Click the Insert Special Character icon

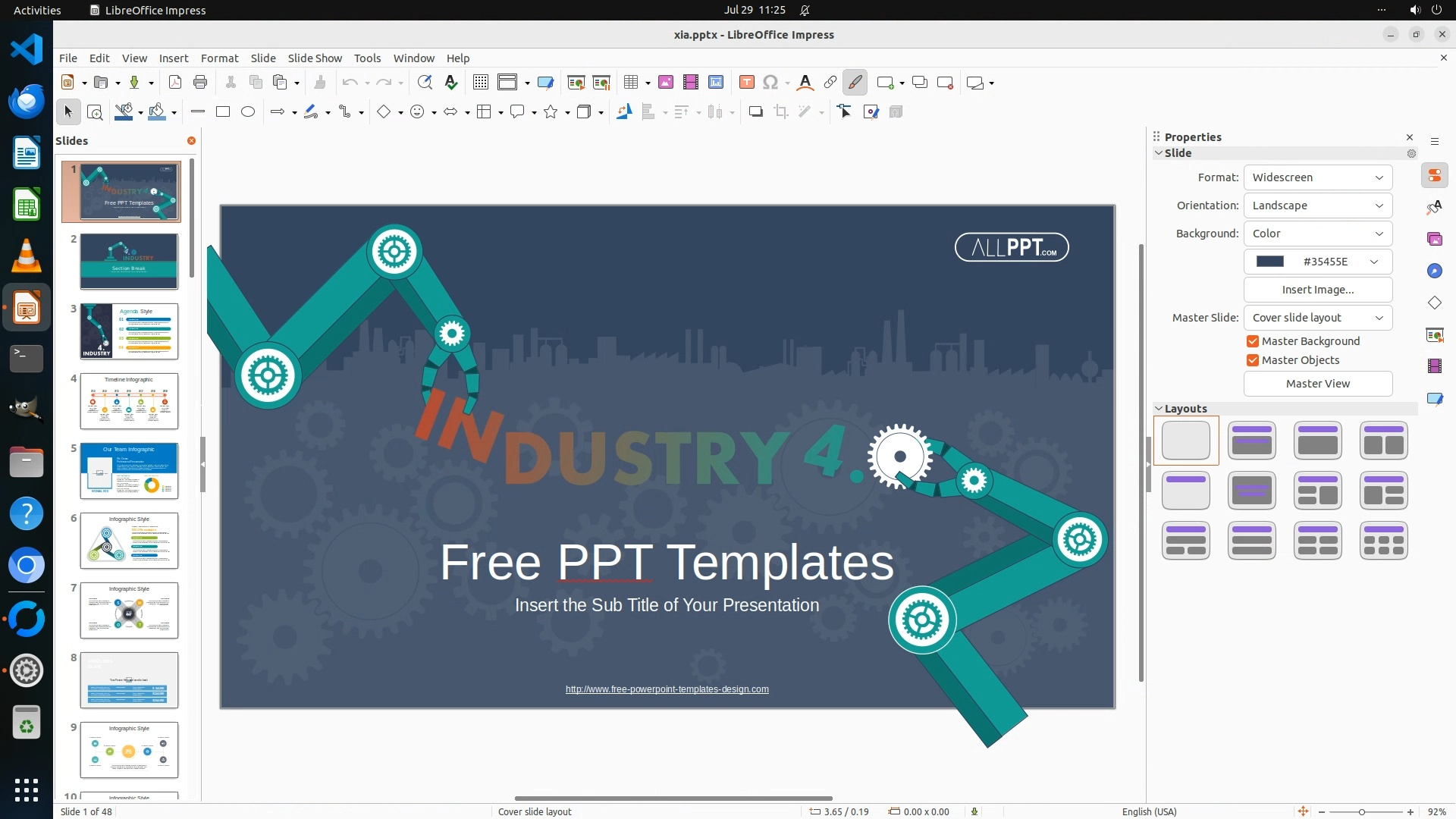(770, 83)
